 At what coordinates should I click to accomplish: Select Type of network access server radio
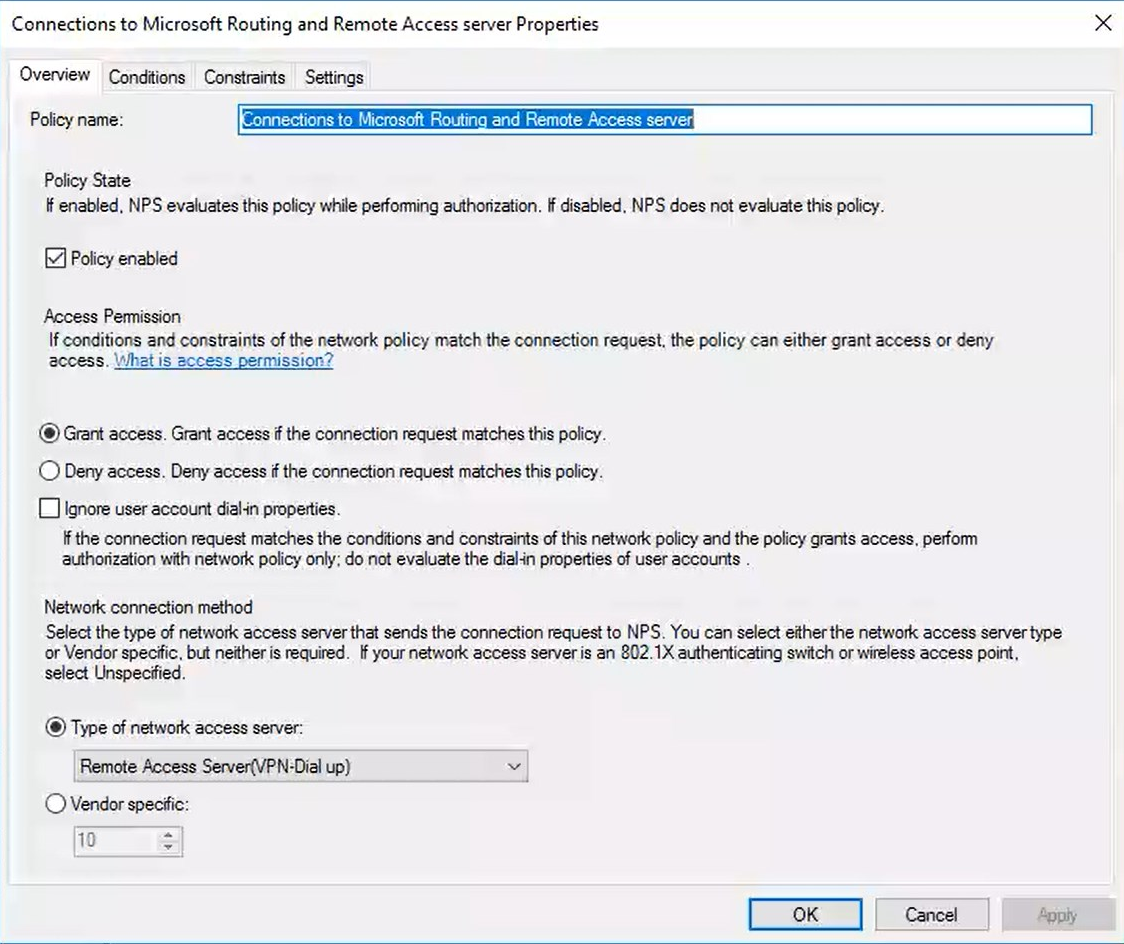[x=57, y=728]
